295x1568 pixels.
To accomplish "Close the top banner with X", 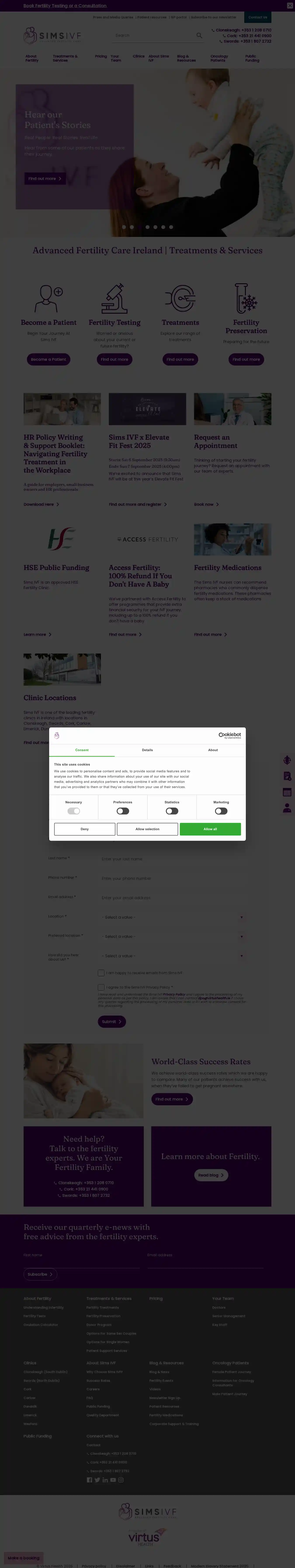I will pyautogui.click(x=290, y=5).
